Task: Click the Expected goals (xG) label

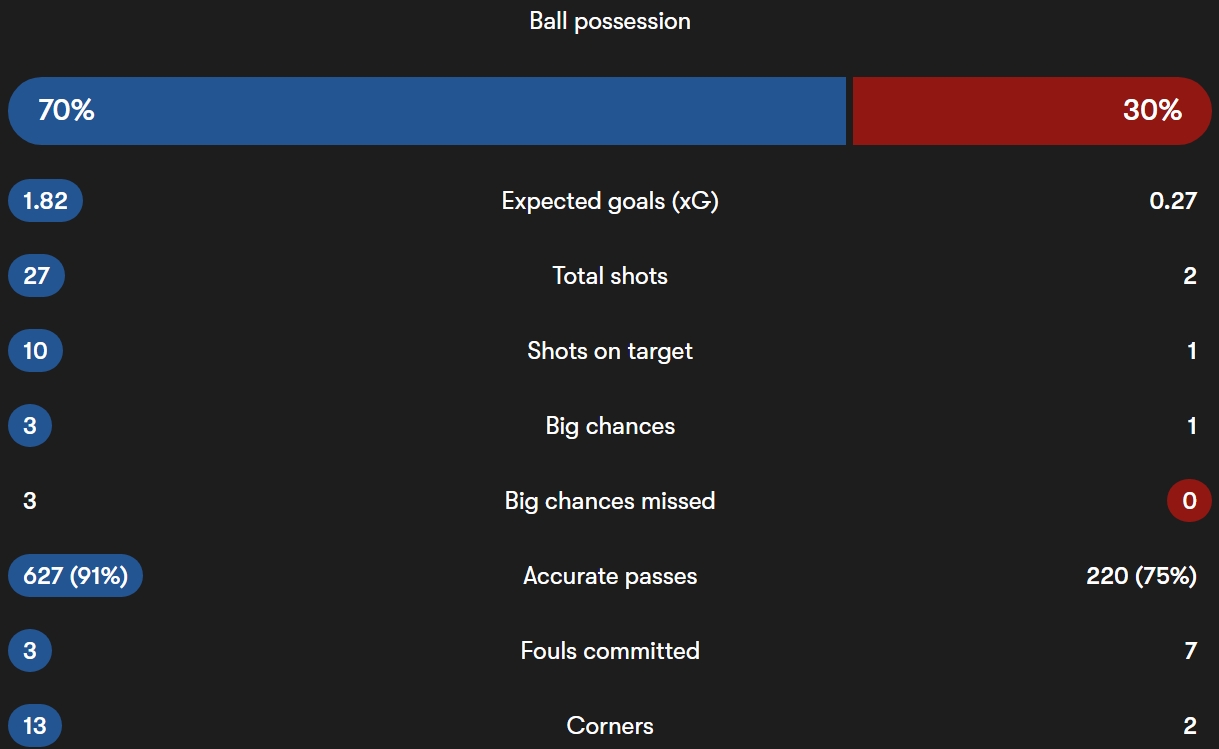Action: (x=610, y=201)
